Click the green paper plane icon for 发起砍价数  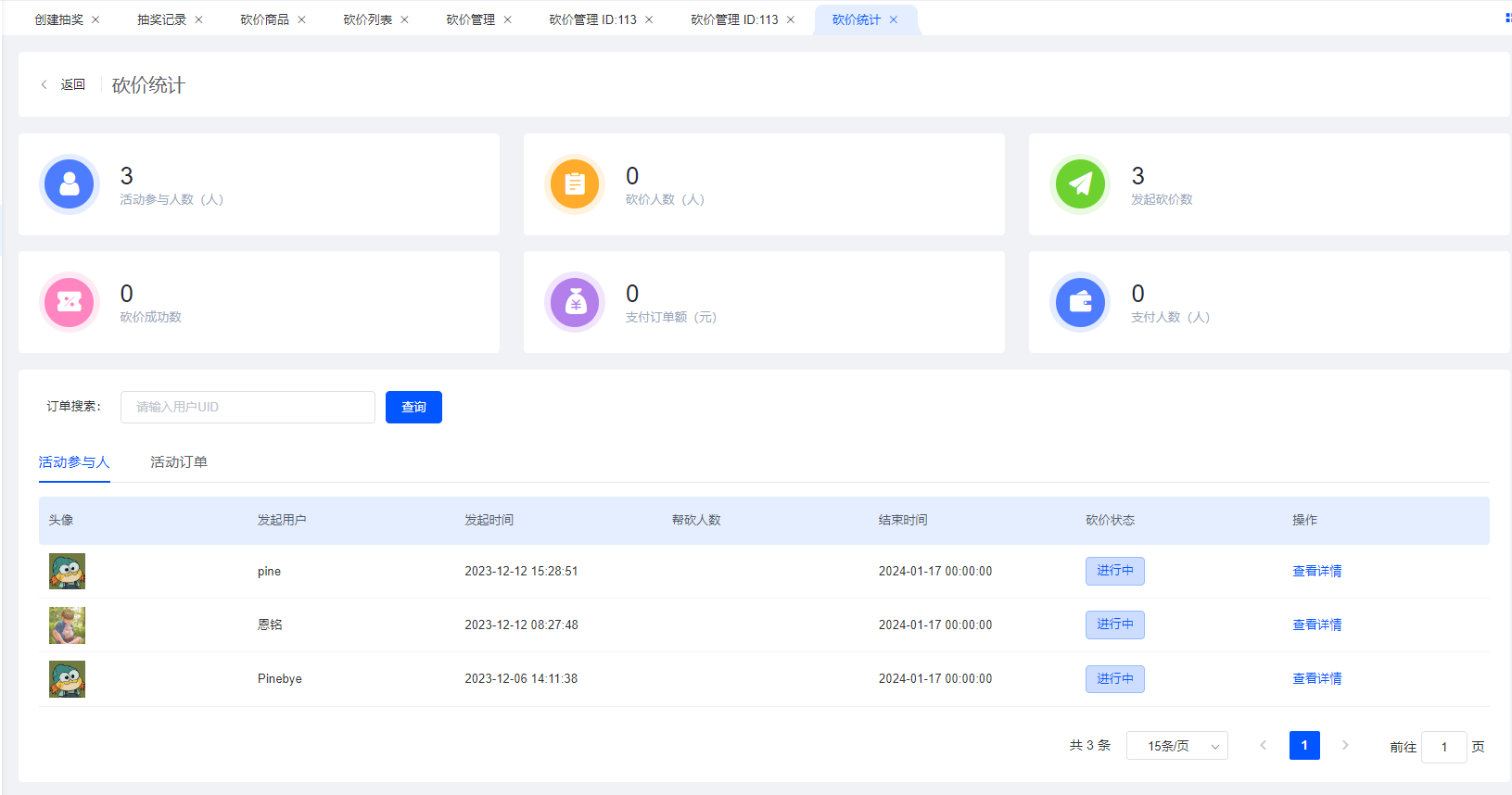pos(1080,184)
